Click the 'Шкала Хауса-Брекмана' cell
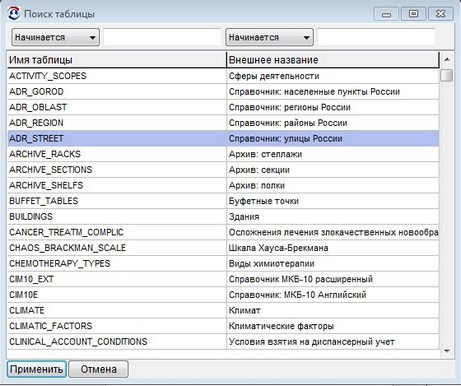Viewport: 461px width, 386px height. click(x=333, y=248)
